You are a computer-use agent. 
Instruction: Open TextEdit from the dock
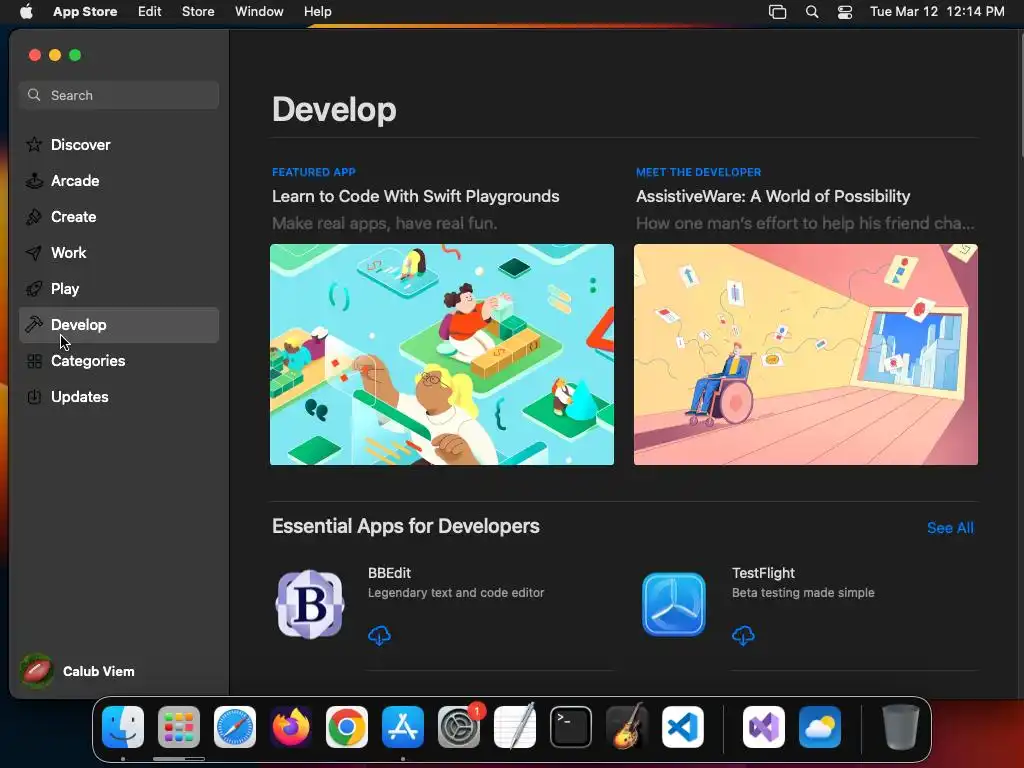tap(515, 727)
